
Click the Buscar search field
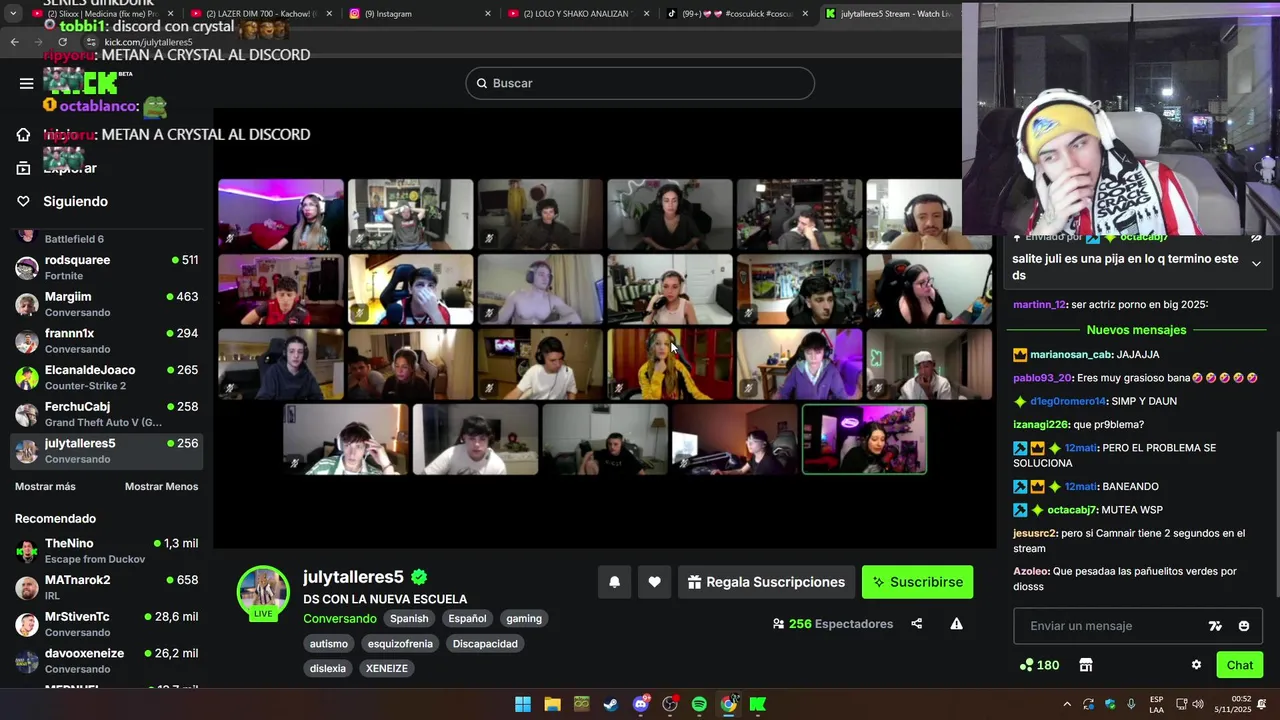pyautogui.click(x=640, y=83)
